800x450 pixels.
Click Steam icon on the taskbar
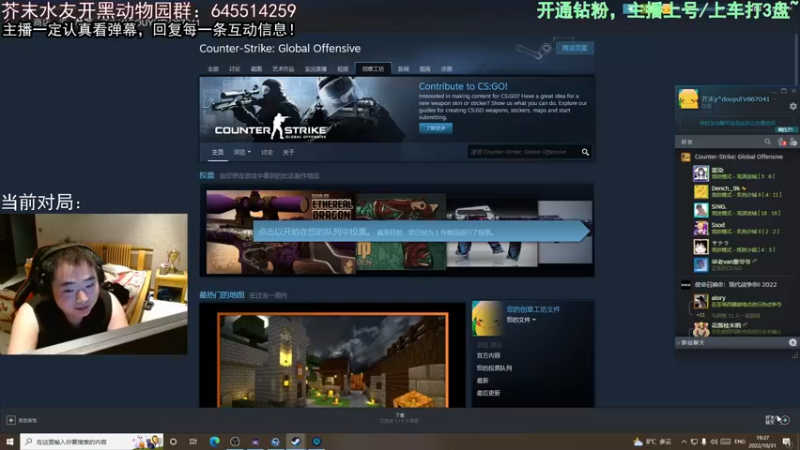pos(296,441)
